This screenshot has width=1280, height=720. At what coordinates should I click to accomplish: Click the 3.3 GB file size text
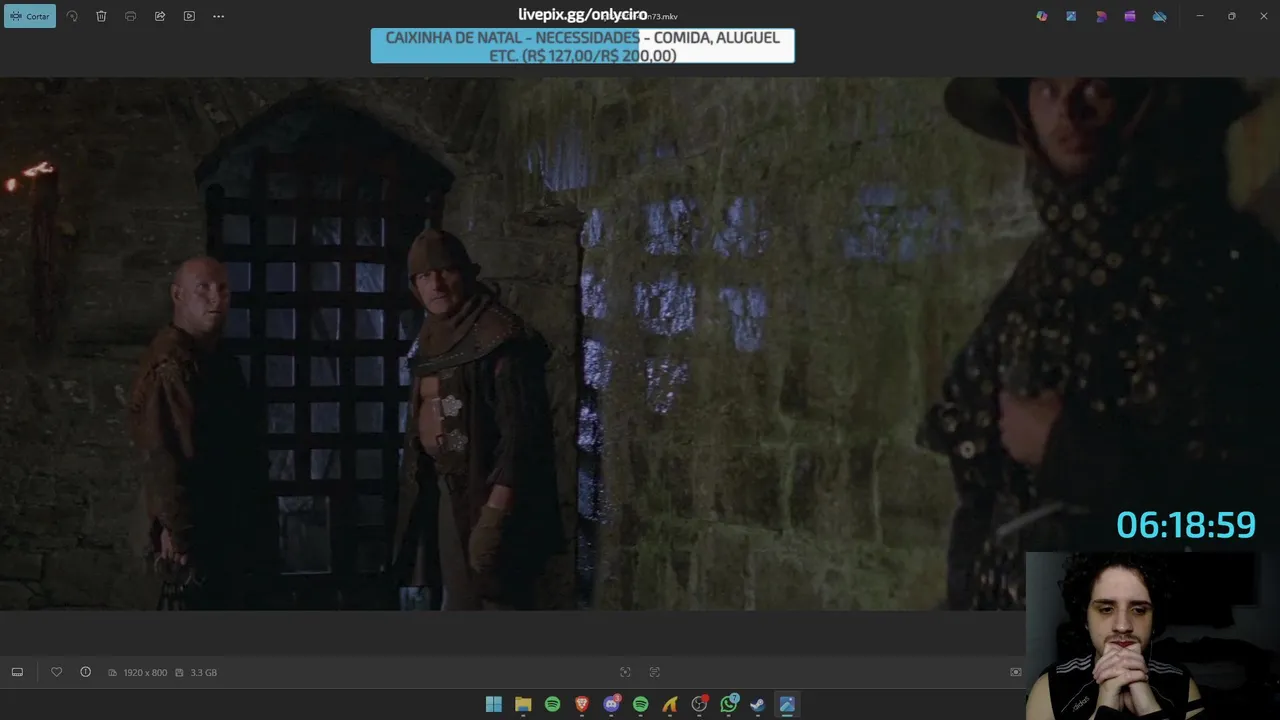pyautogui.click(x=204, y=673)
